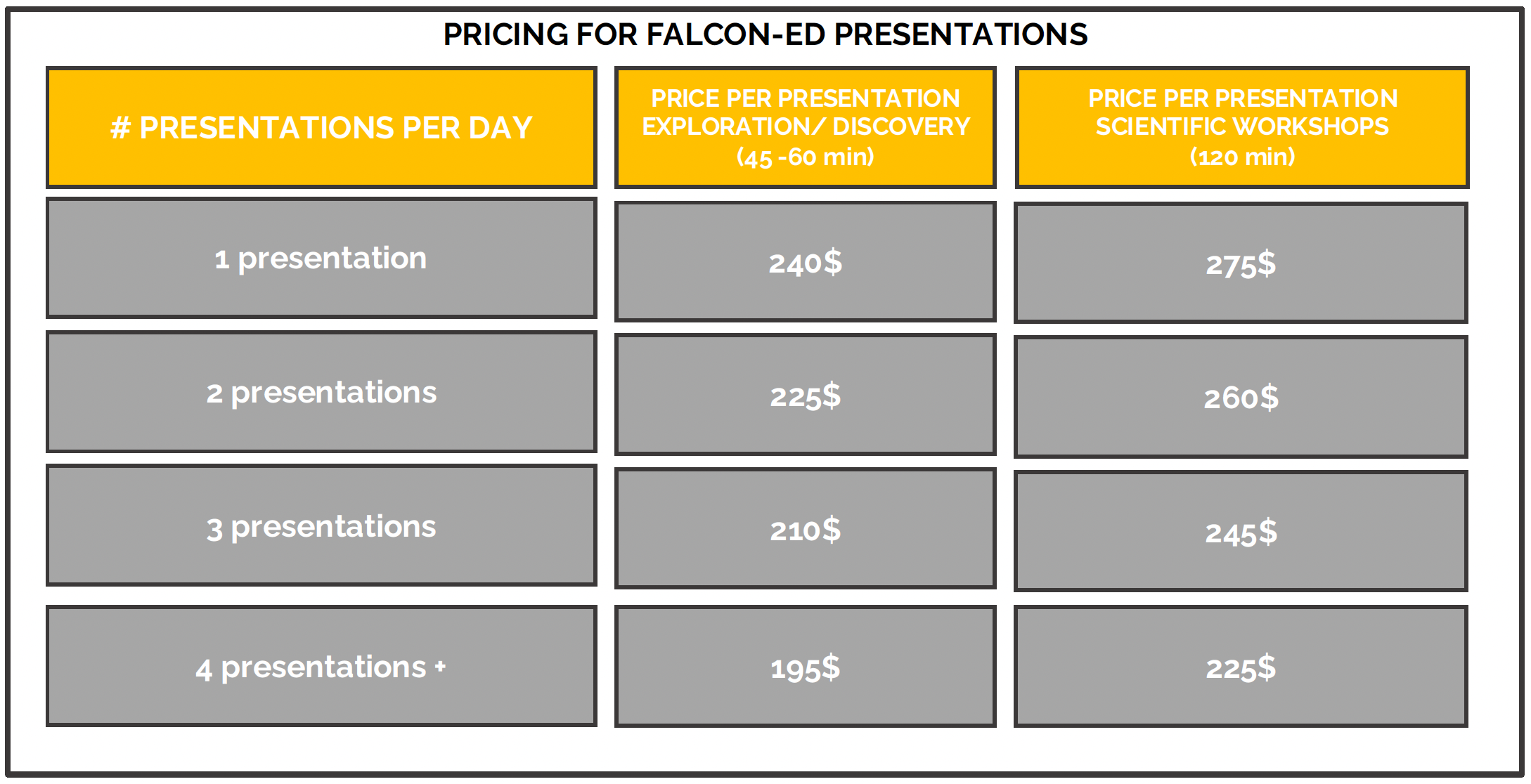The image size is (1531, 784).
Task: Click the 'Scientific Workshops' header text
Action: [x=1242, y=126]
